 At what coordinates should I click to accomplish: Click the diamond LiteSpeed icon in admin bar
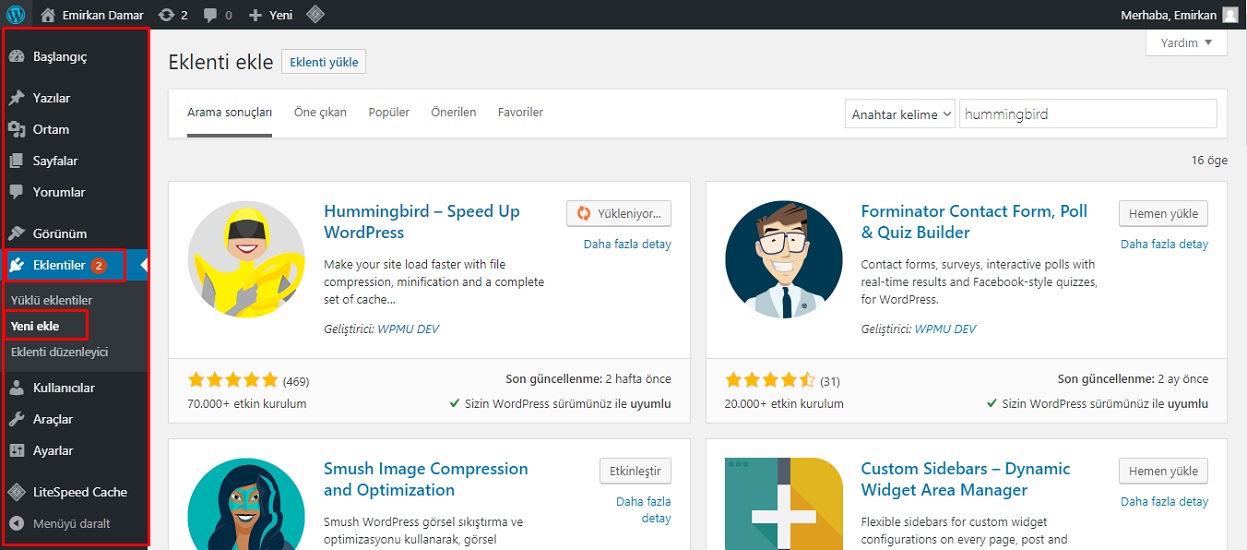pyautogui.click(x=314, y=15)
